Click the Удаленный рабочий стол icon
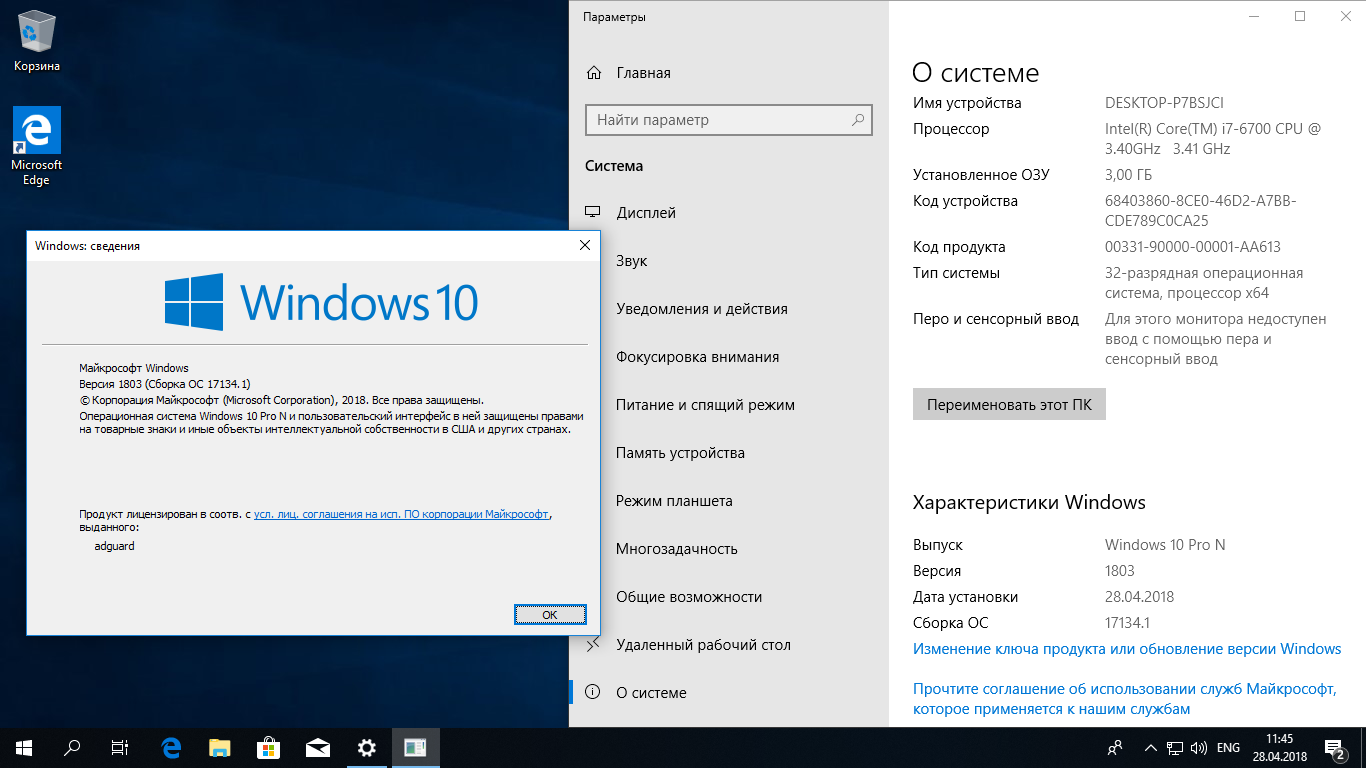 click(x=593, y=645)
